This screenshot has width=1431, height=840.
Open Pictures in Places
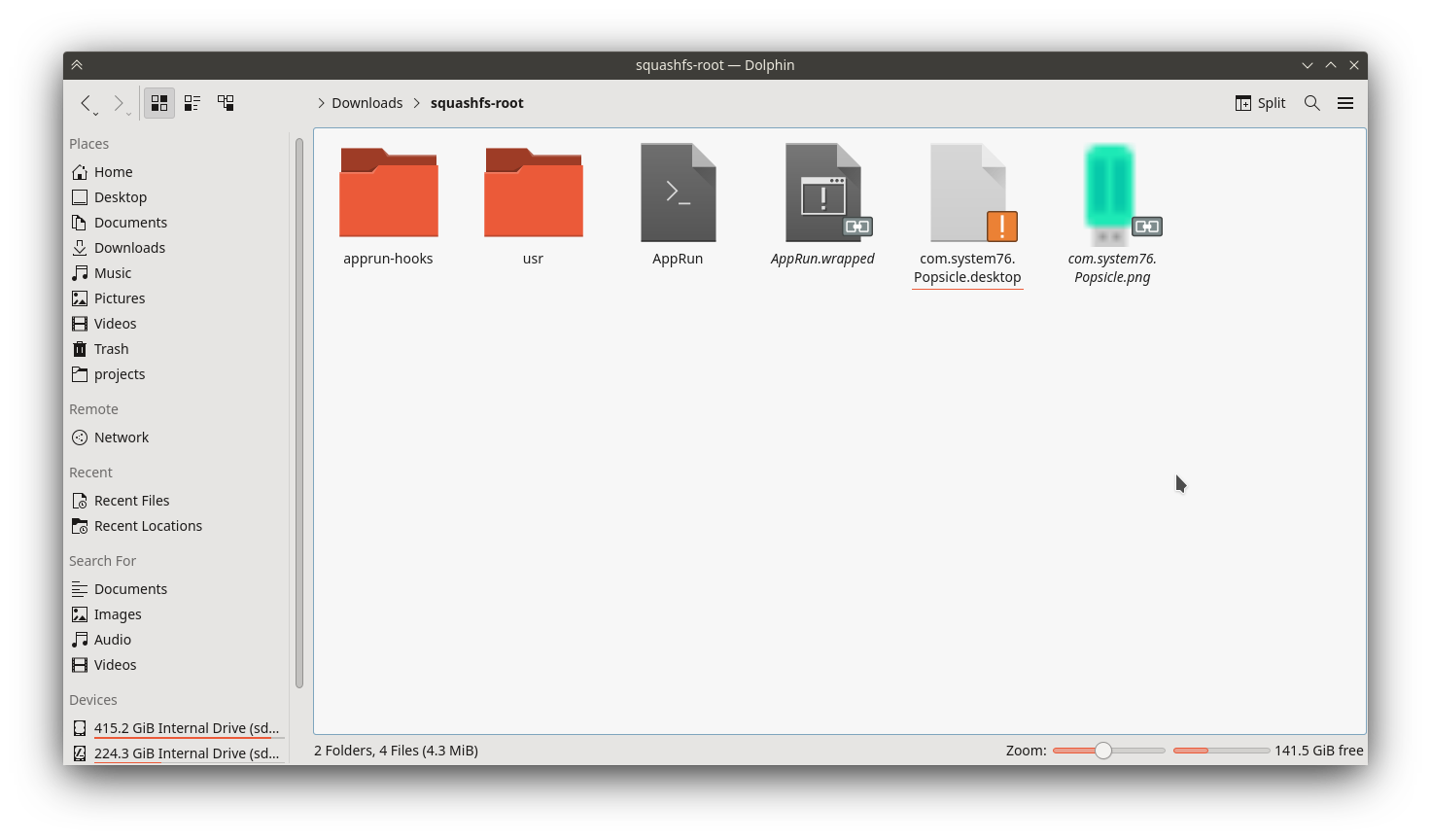(x=178, y=298)
